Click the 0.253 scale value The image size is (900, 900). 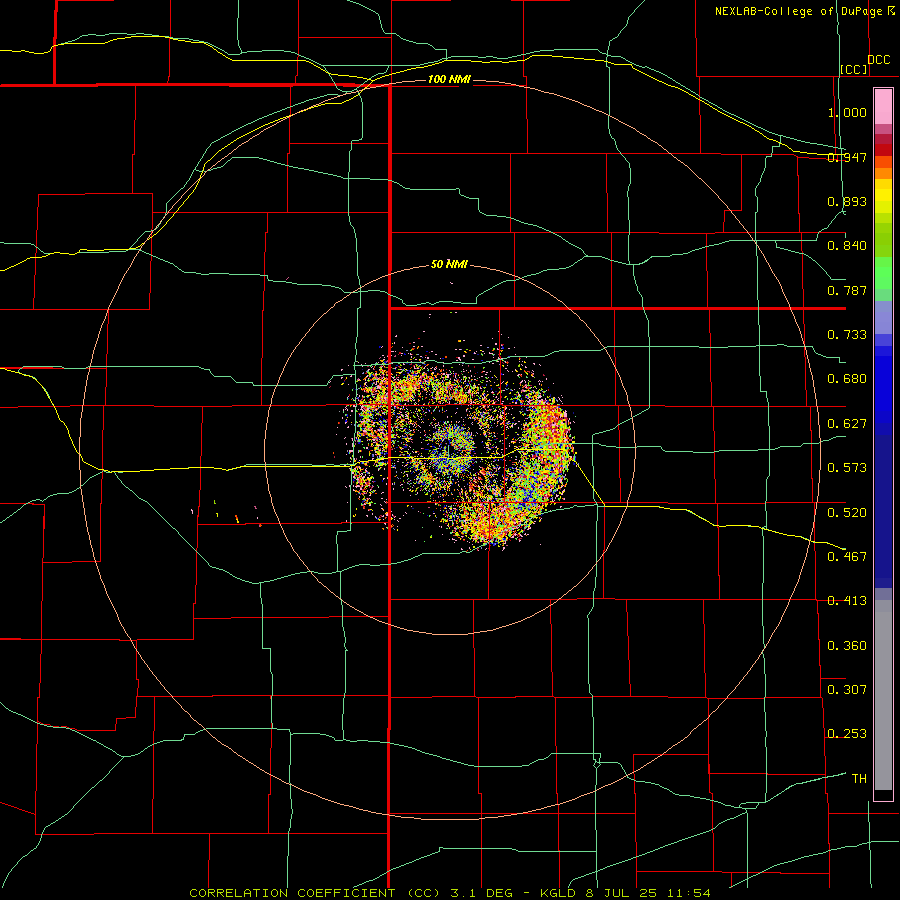pos(847,734)
